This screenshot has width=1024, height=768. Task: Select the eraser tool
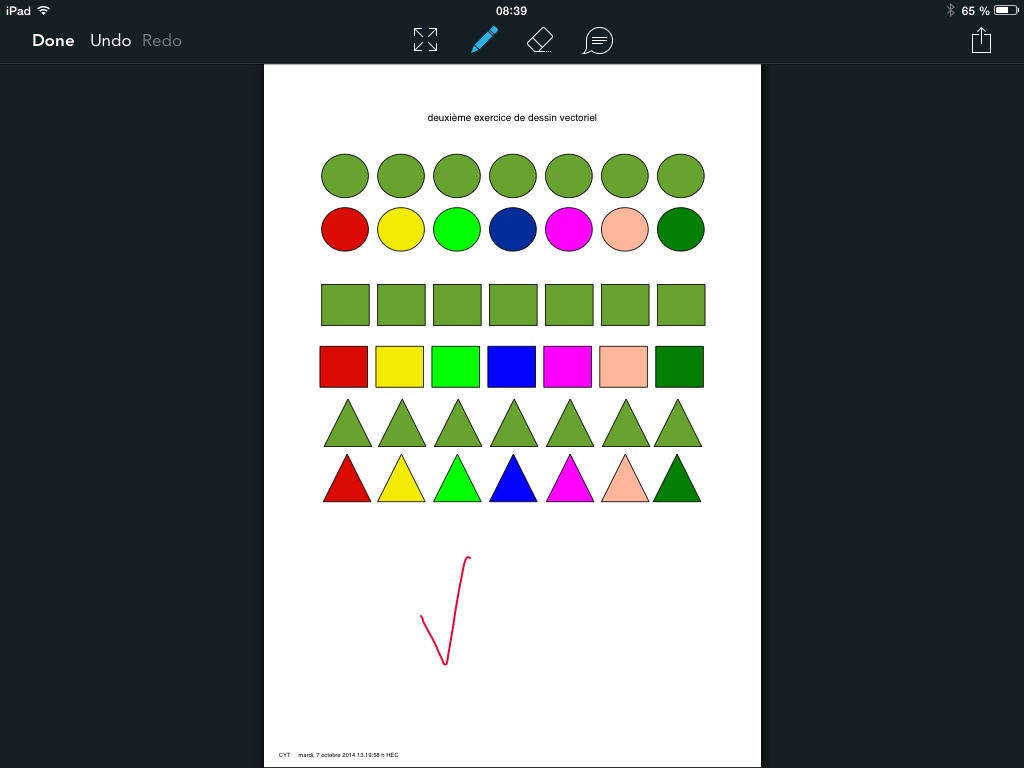tap(540, 40)
